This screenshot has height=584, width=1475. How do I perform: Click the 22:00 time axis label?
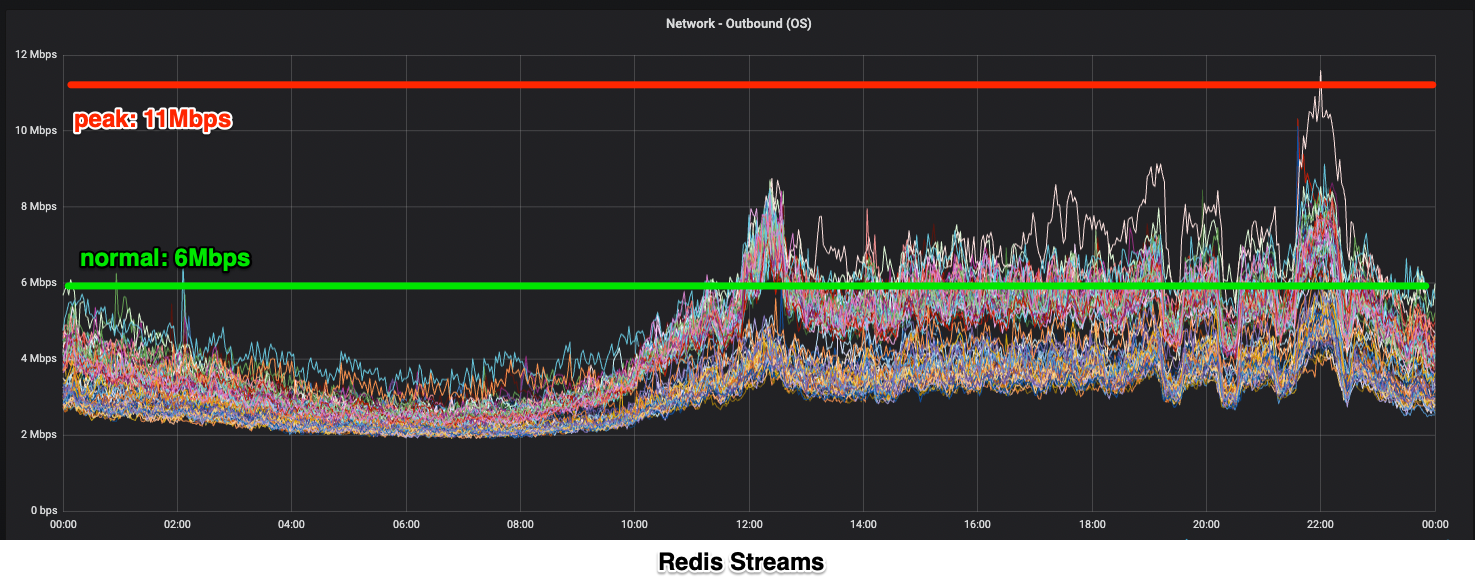pyautogui.click(x=1321, y=524)
